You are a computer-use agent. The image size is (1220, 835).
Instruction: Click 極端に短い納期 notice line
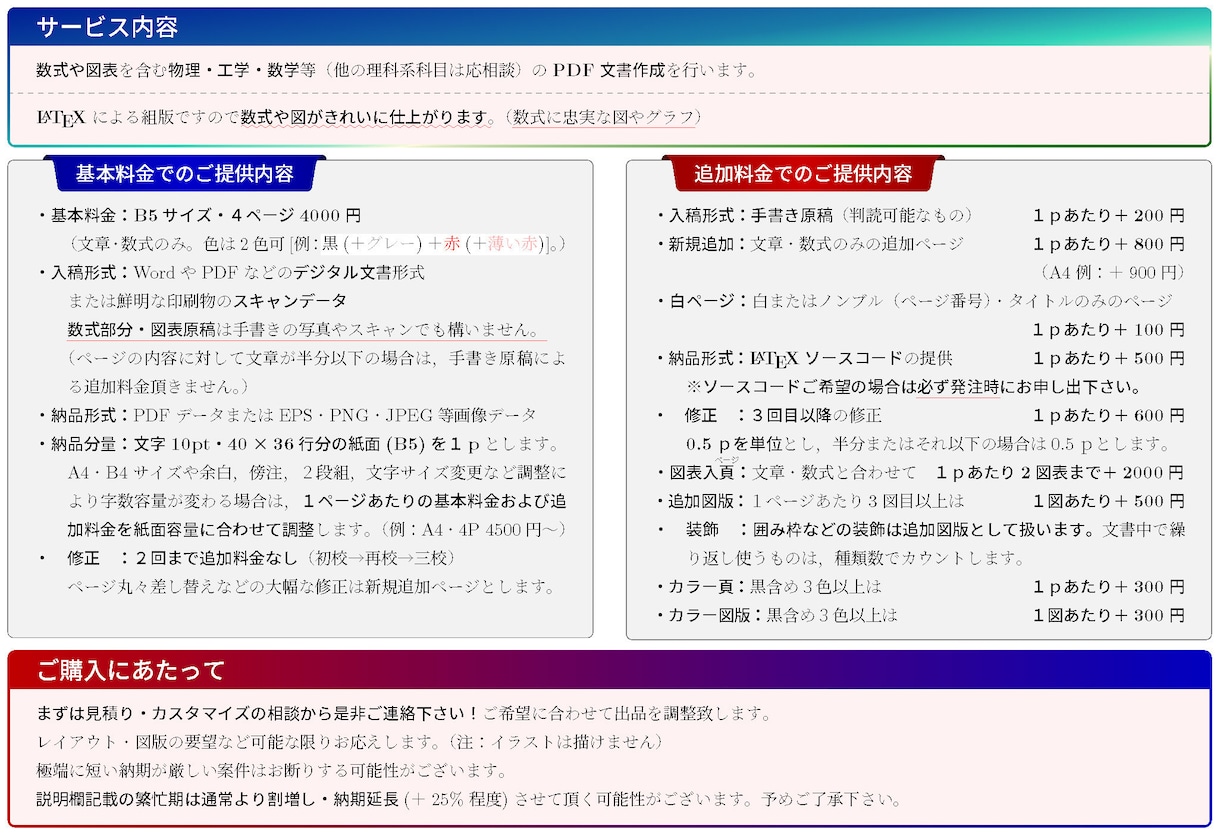(272, 771)
